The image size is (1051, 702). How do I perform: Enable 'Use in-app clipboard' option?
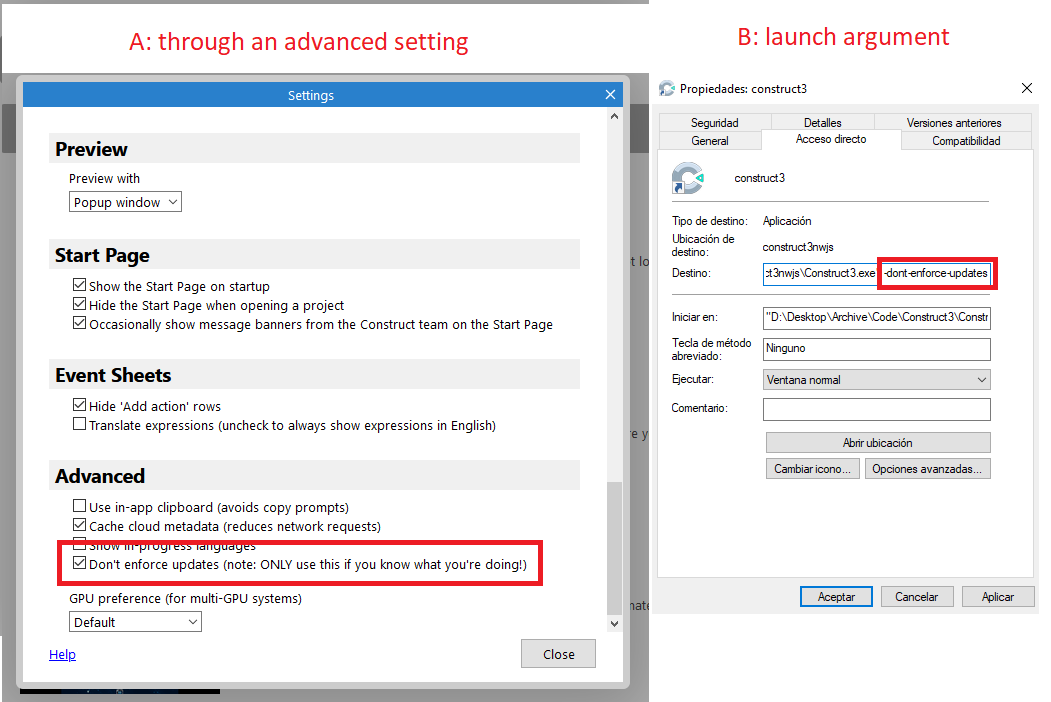(79, 506)
